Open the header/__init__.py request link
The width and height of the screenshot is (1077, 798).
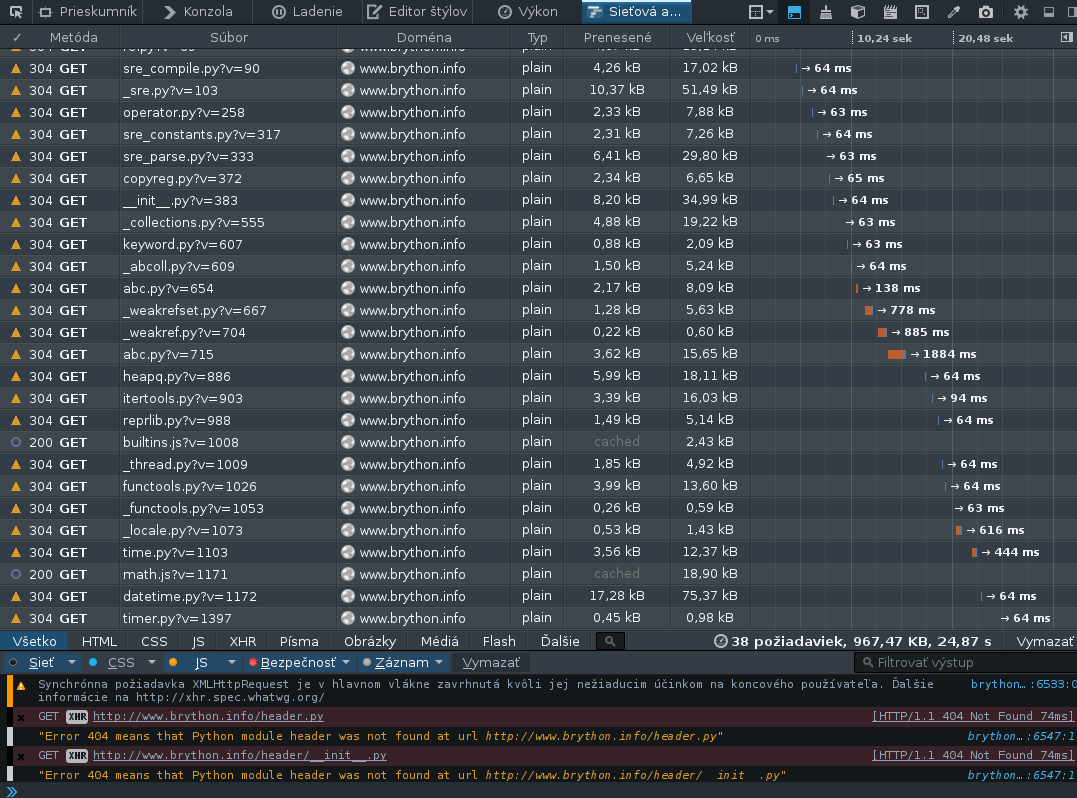tap(240, 755)
